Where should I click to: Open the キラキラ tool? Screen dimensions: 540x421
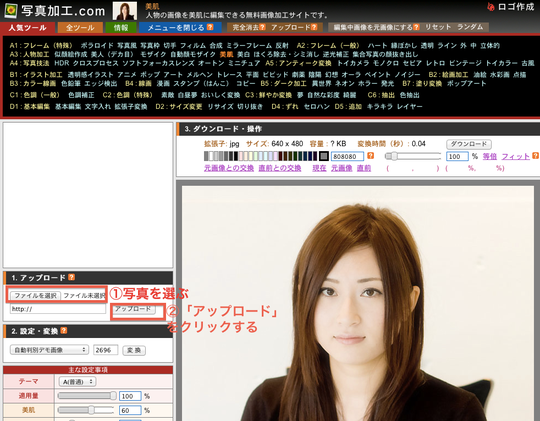379,107
